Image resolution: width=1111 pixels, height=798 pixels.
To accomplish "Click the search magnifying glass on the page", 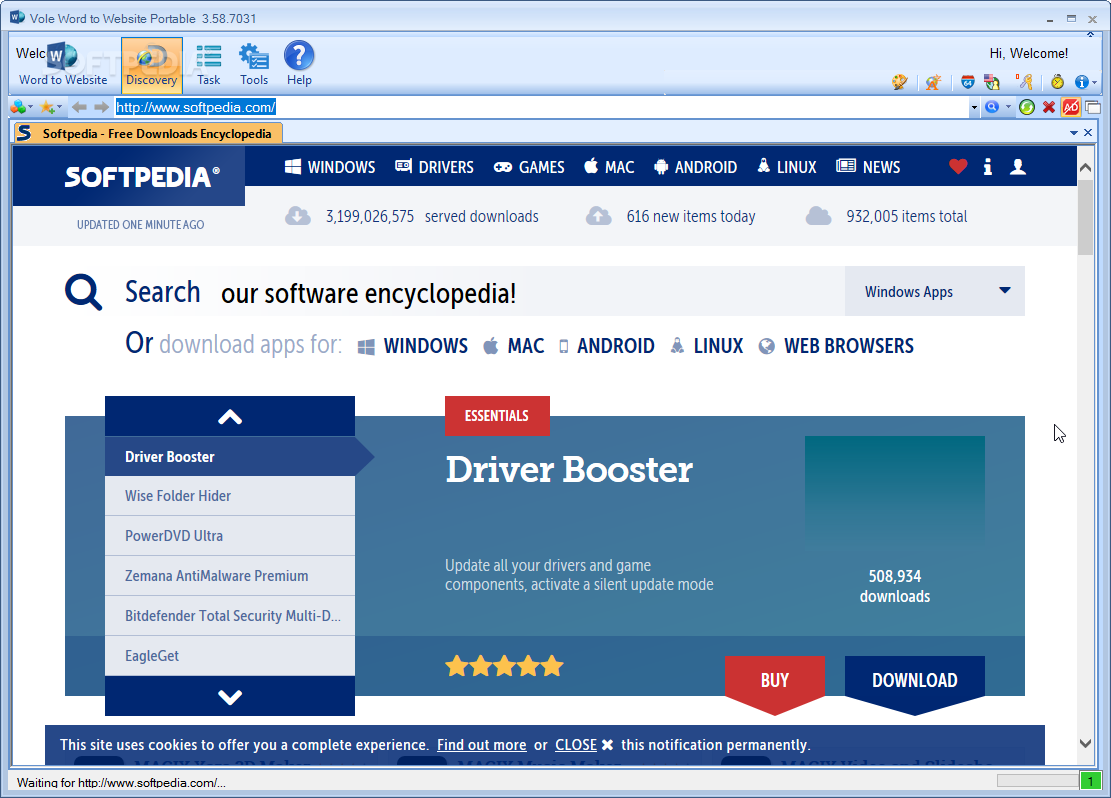I will coord(84,292).
